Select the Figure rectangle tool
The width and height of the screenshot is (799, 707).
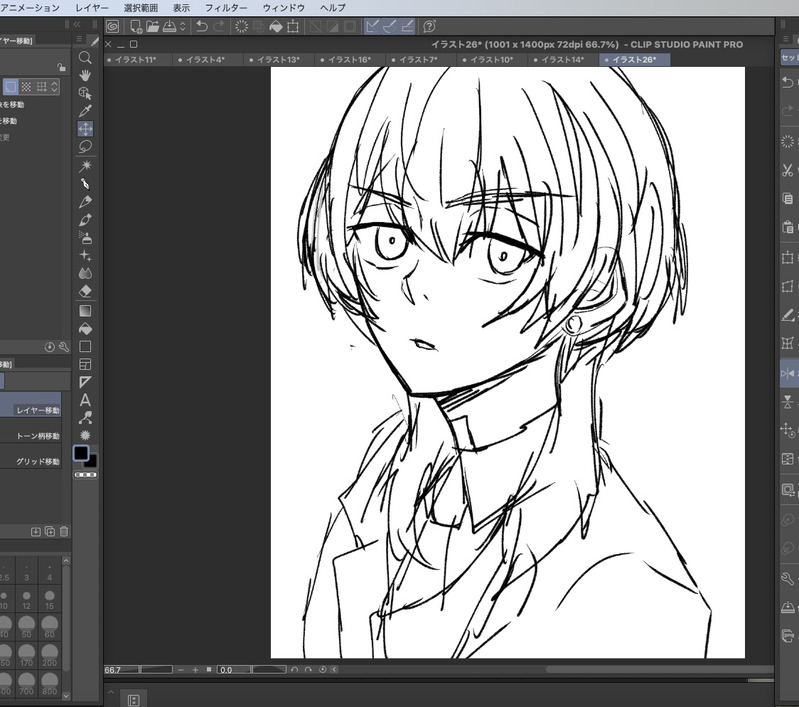tap(85, 347)
